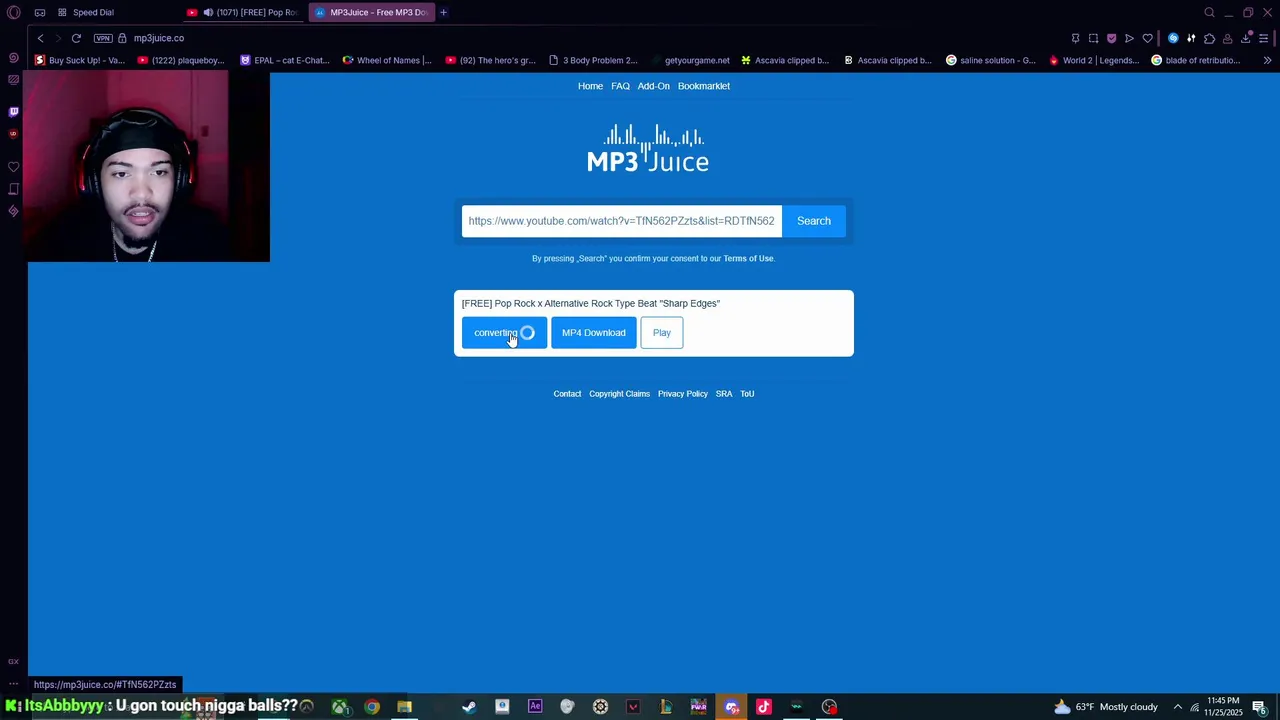Reload the mp3juice page
The width and height of the screenshot is (1280, 720).
pyautogui.click(x=76, y=38)
